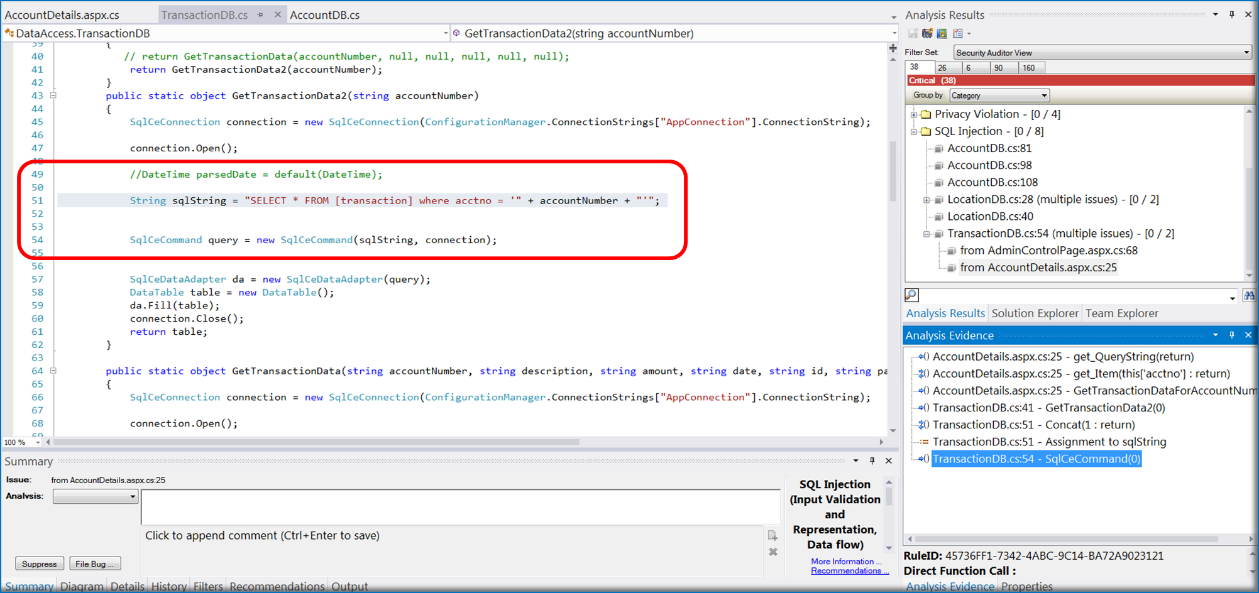Click the third Analysis Results toolbar icon
This screenshot has width=1259, height=593.
(x=942, y=33)
